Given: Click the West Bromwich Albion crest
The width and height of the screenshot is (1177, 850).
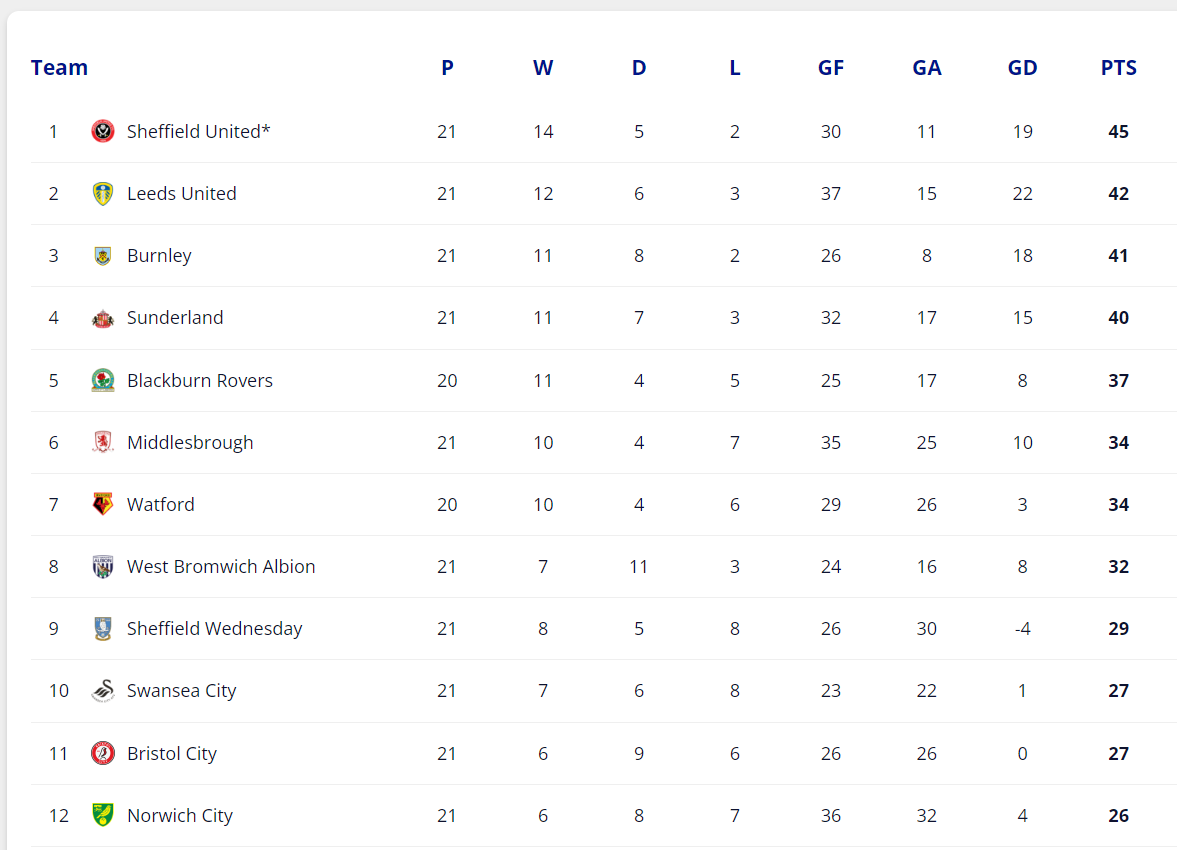Looking at the screenshot, I should (x=103, y=566).
